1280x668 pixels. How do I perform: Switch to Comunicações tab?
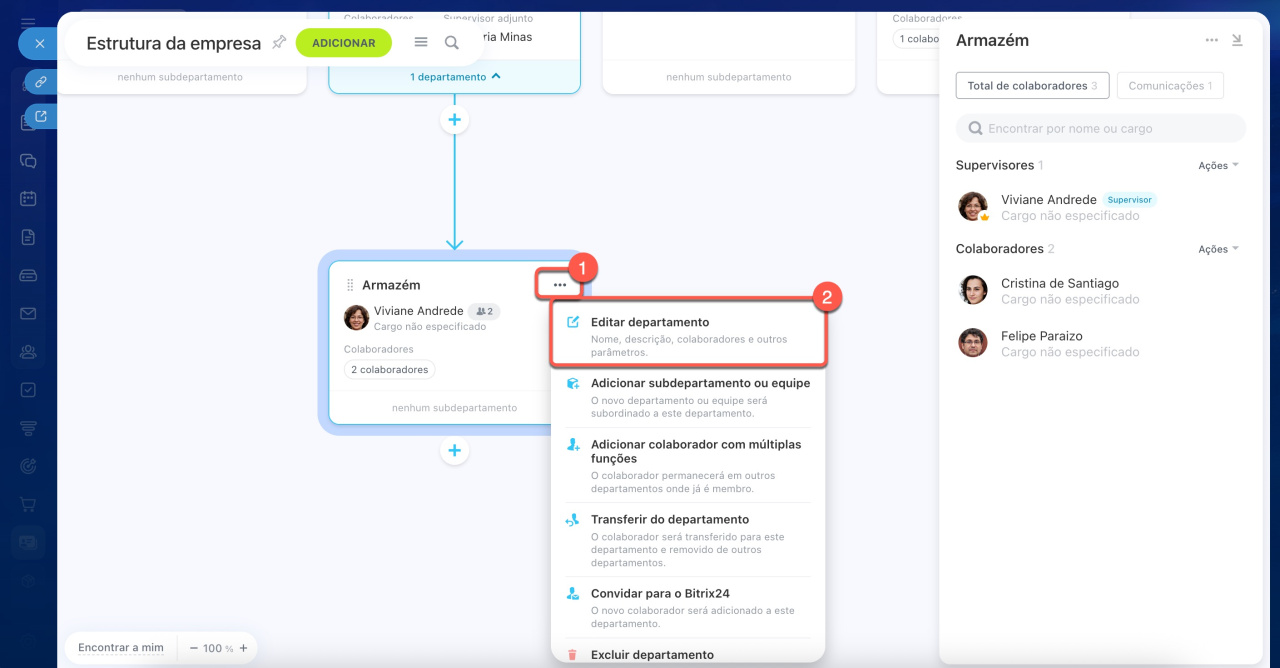click(x=1169, y=86)
